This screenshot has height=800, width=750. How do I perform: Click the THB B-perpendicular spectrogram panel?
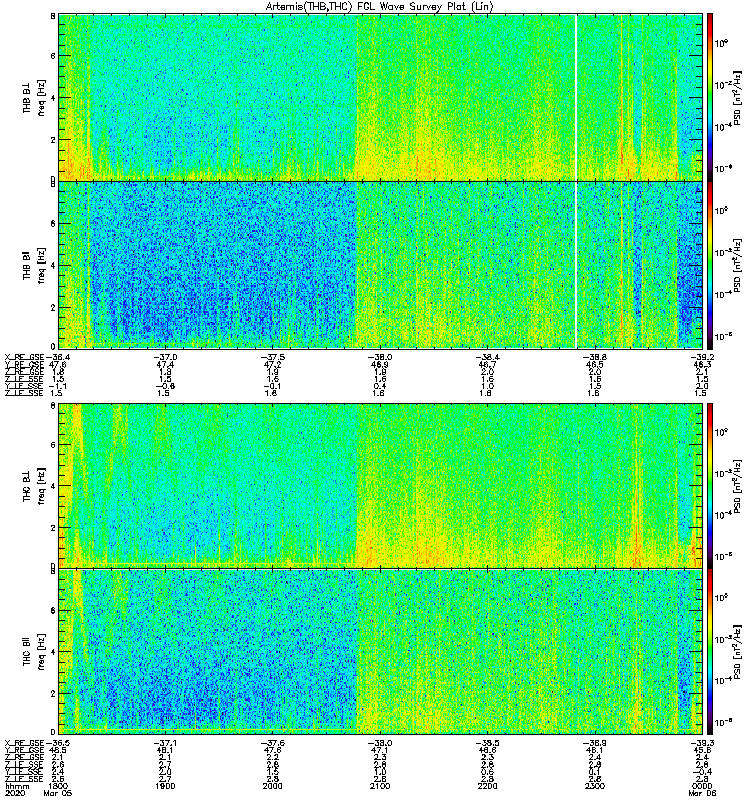coord(381,97)
